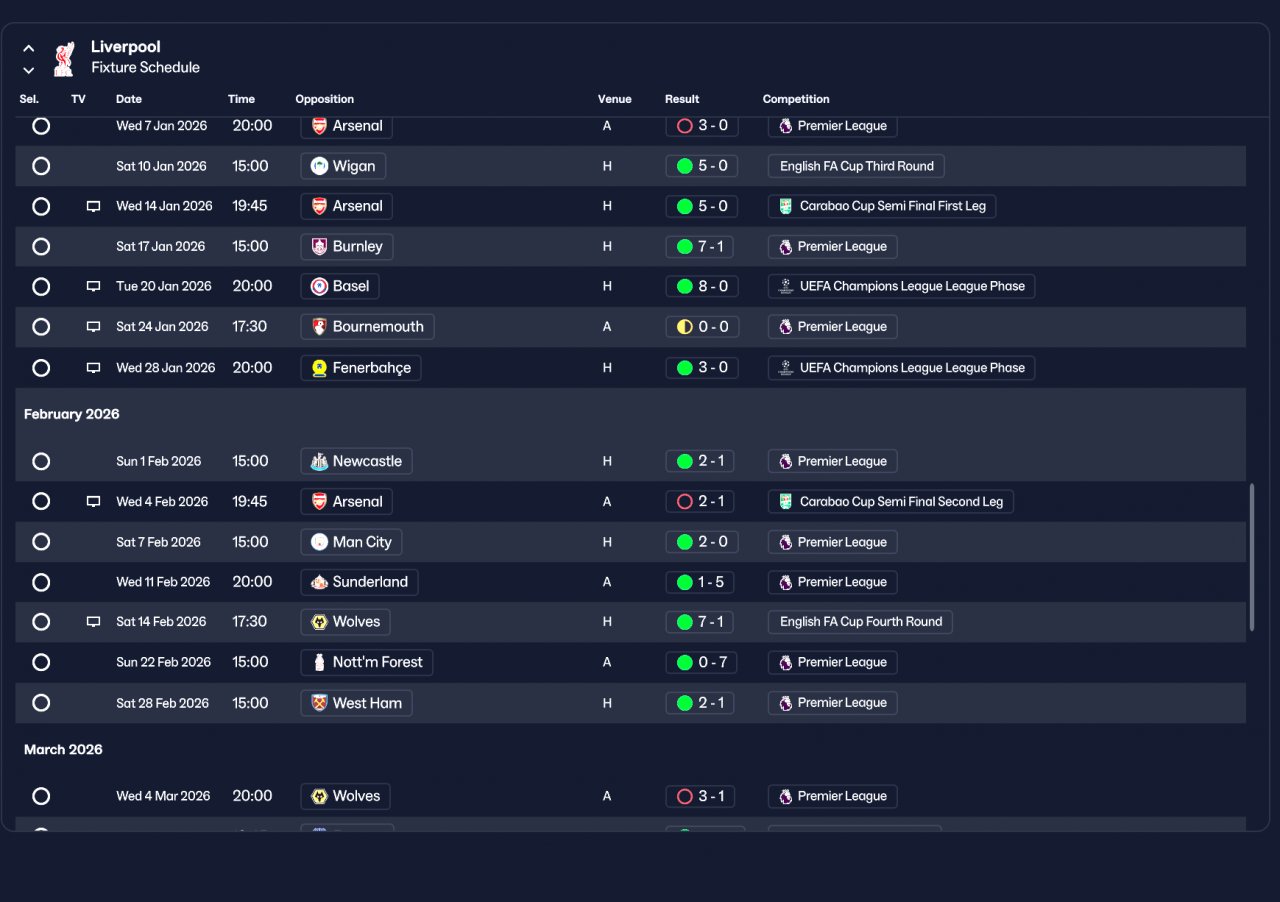This screenshot has width=1280, height=902.
Task: Sort by the Date column header
Action: tap(129, 99)
